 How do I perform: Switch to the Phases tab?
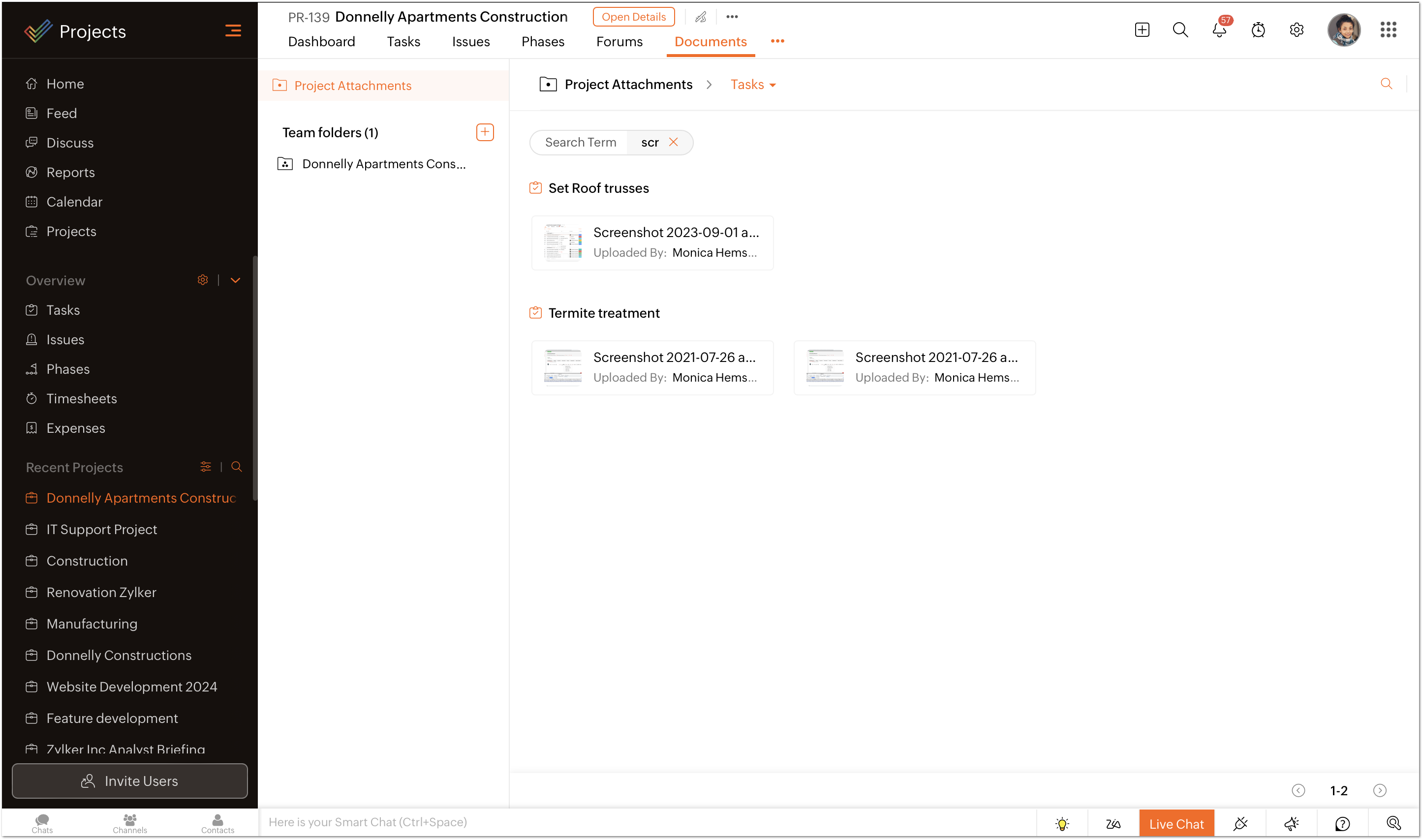tap(542, 42)
